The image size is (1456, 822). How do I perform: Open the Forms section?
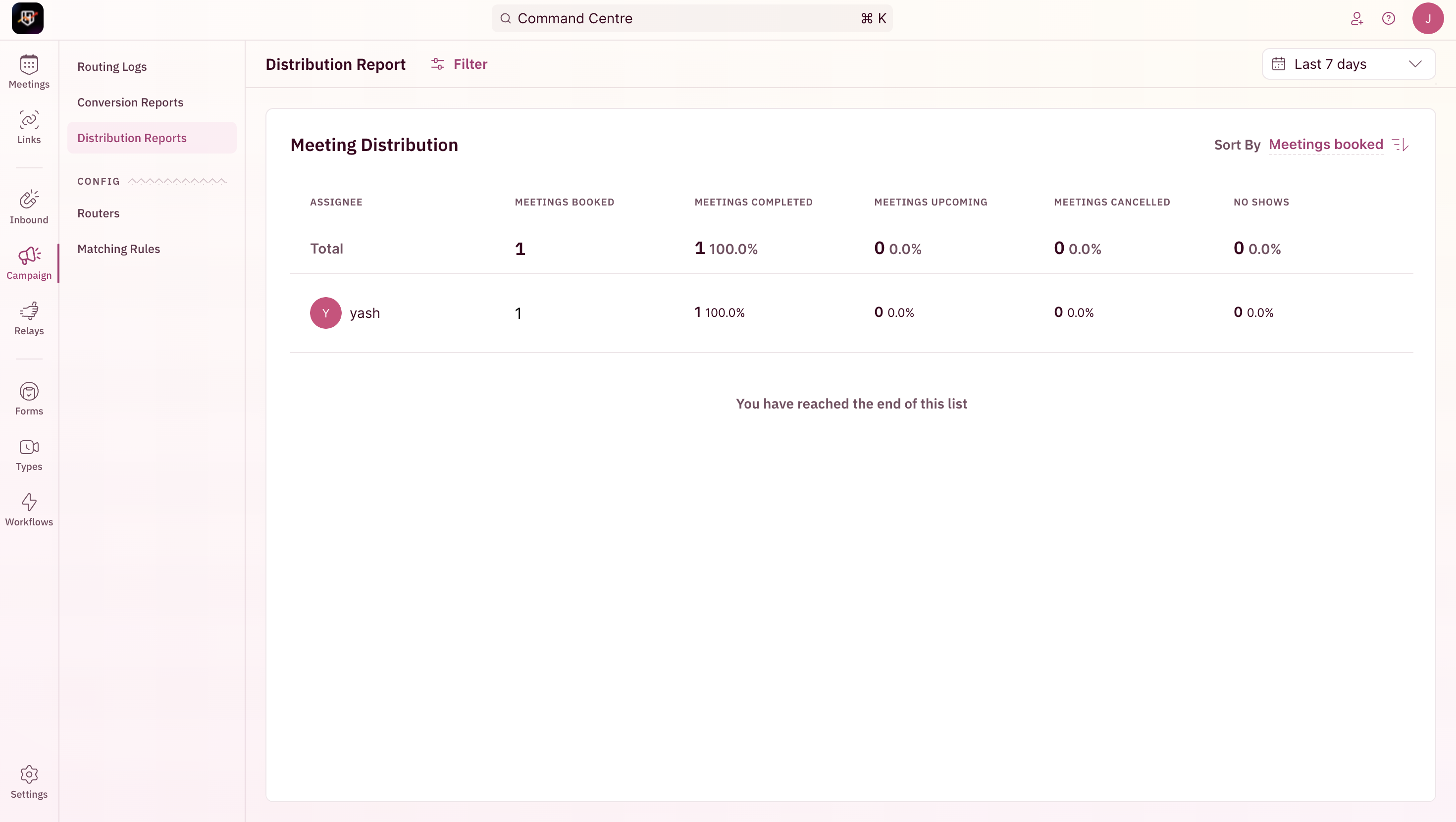29,399
